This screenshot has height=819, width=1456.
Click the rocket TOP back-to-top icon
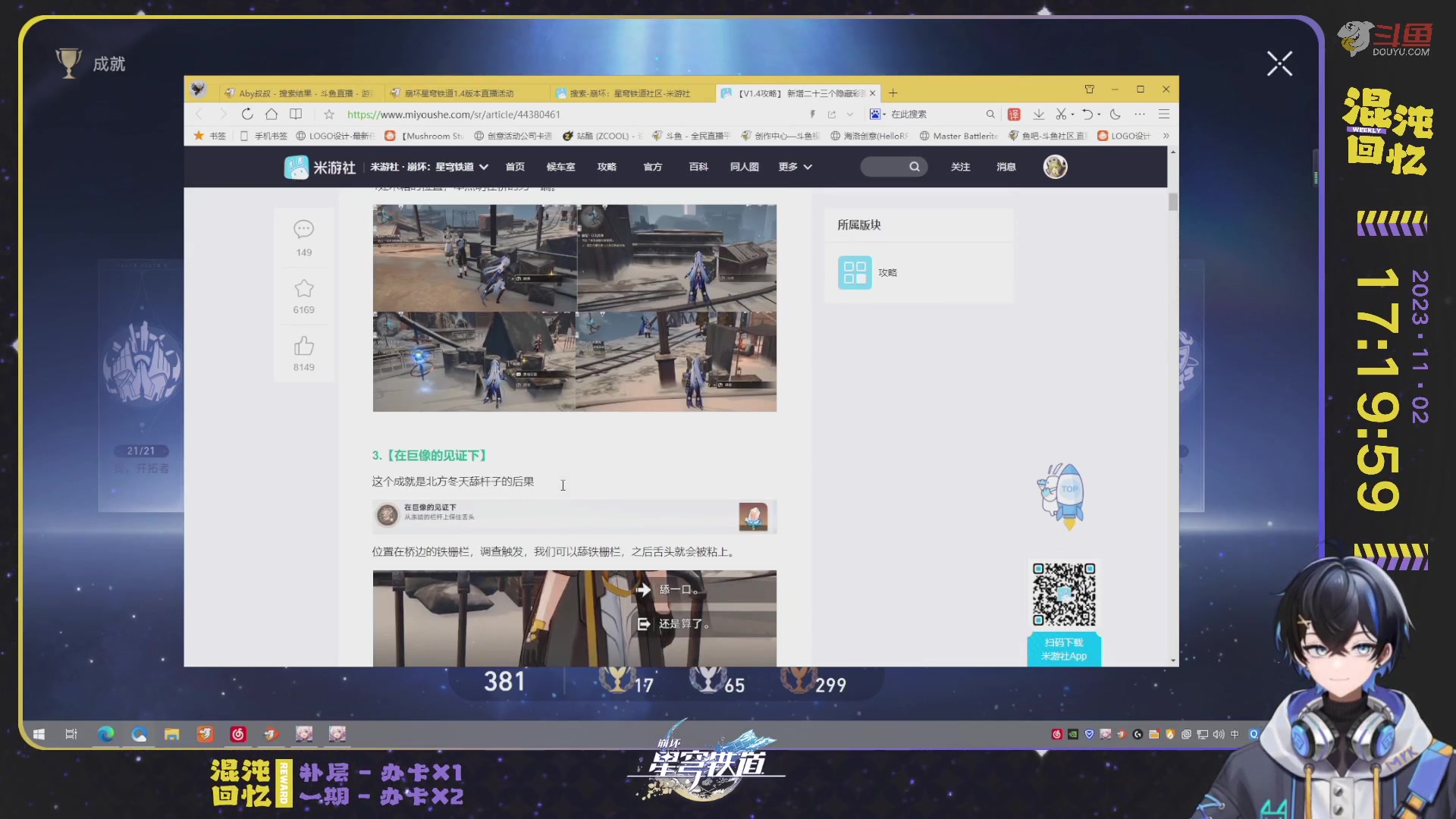1062,497
